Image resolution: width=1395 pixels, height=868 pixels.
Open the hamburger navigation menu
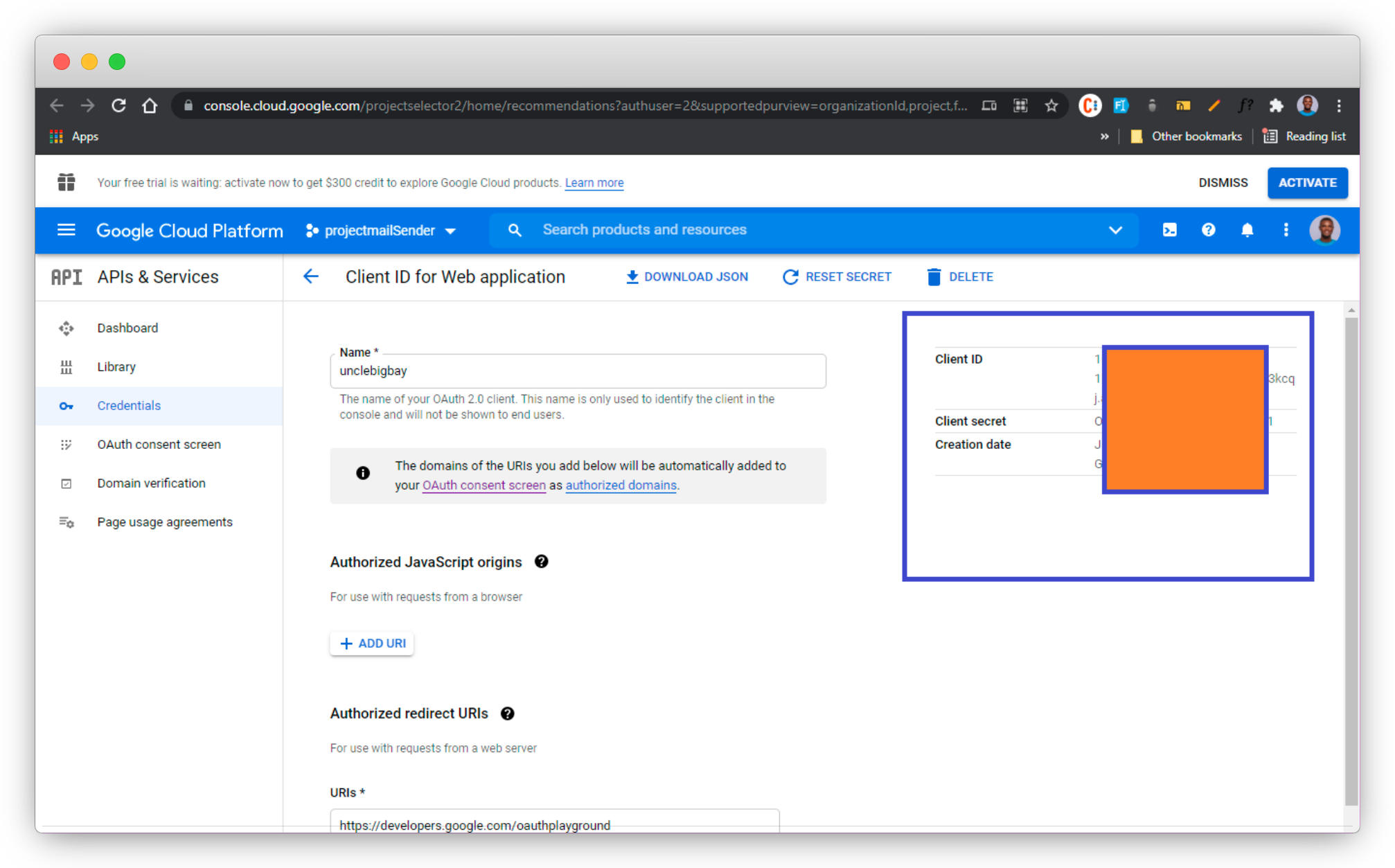[66, 230]
